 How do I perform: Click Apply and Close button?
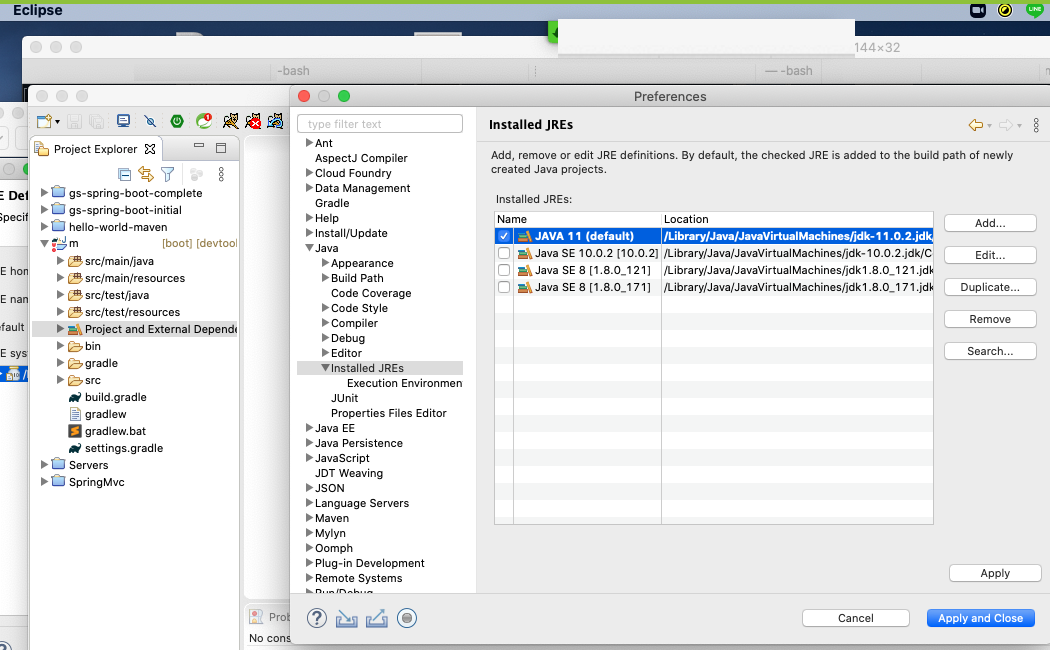(980, 619)
